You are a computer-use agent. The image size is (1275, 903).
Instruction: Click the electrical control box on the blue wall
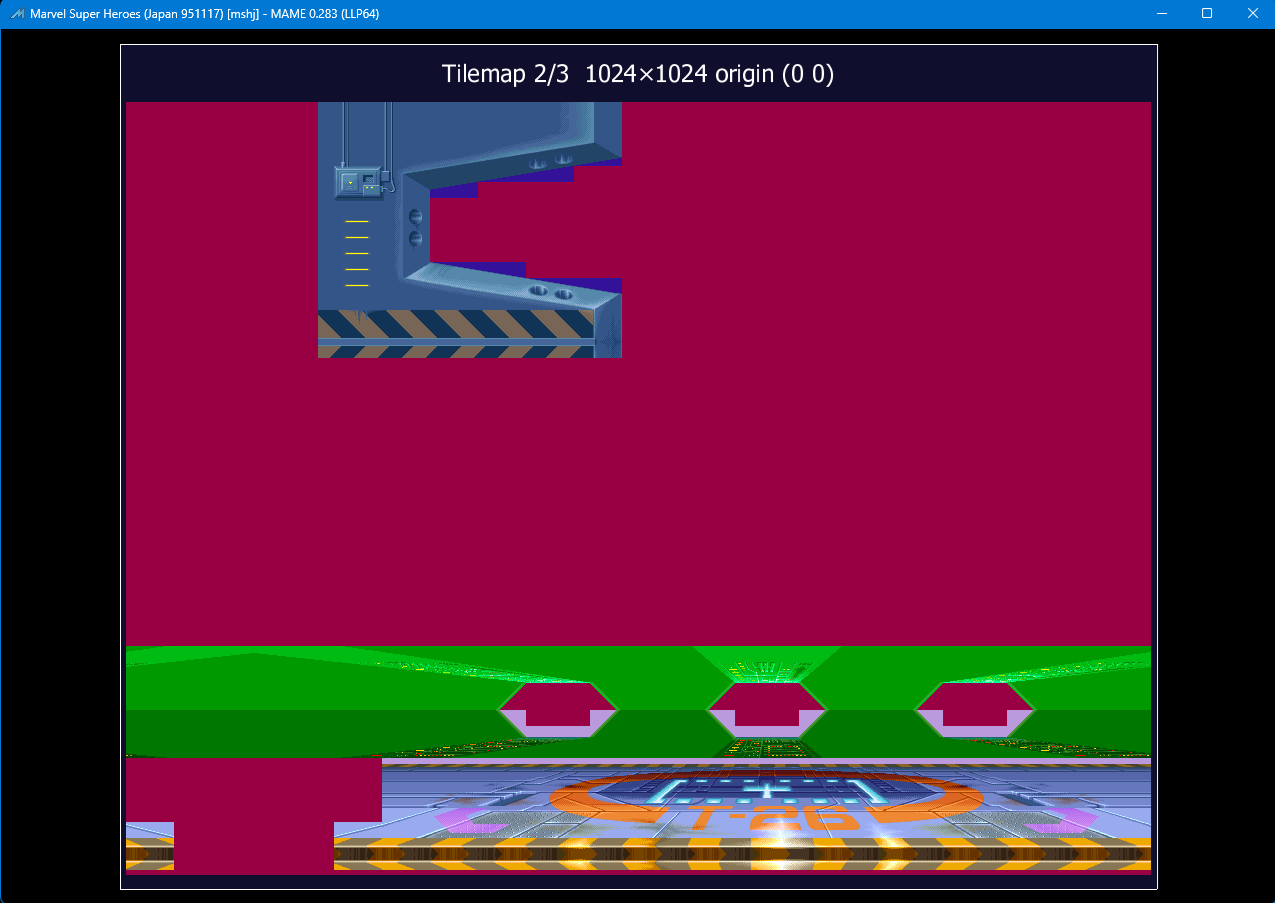(x=358, y=182)
